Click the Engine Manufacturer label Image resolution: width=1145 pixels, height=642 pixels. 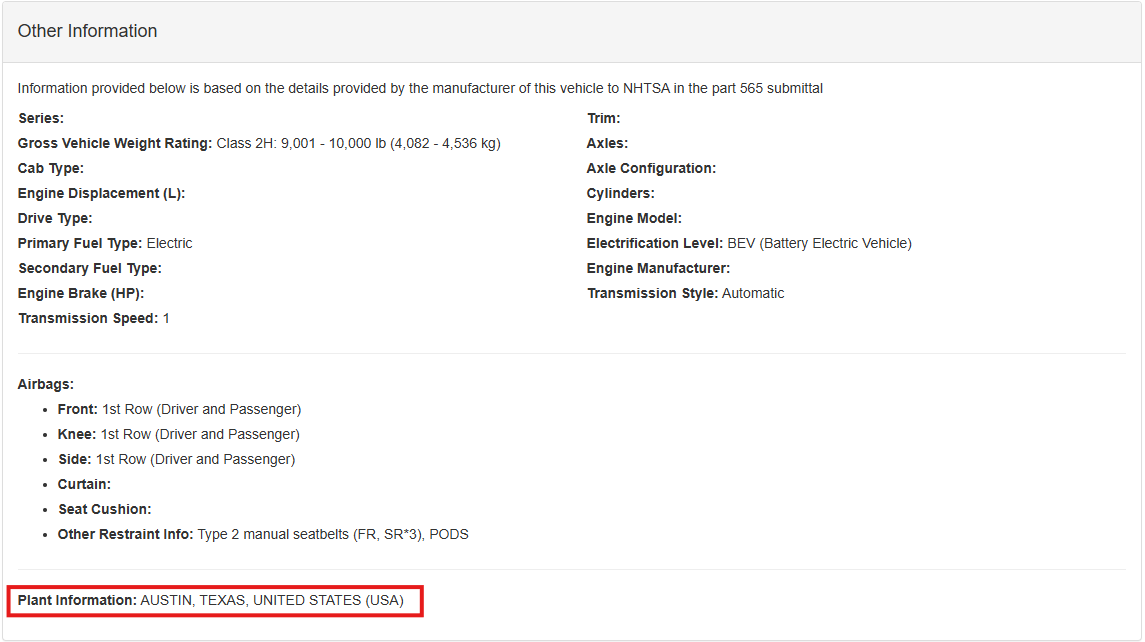658,268
